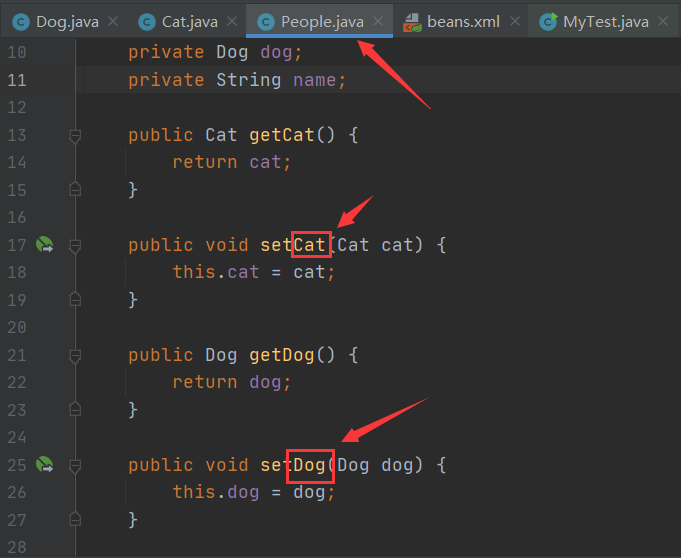Click the 'dog' field name on line 10

click(276, 53)
